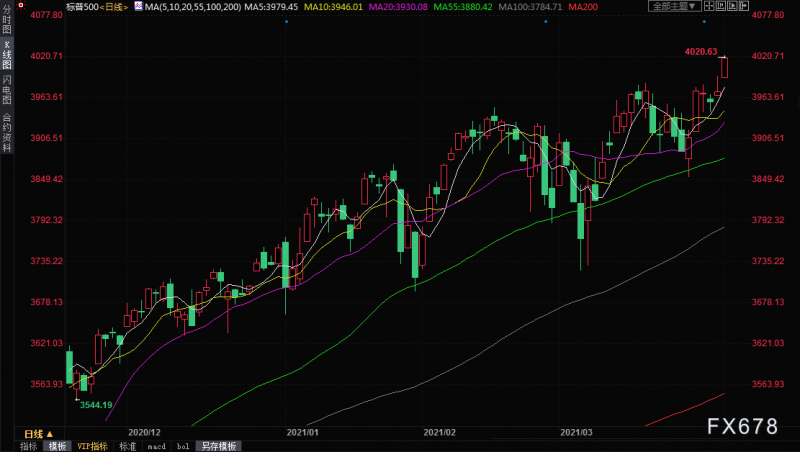The height and width of the screenshot is (452, 800).
Task: Click the left axis 3735.22 price label
Action: 46,261
